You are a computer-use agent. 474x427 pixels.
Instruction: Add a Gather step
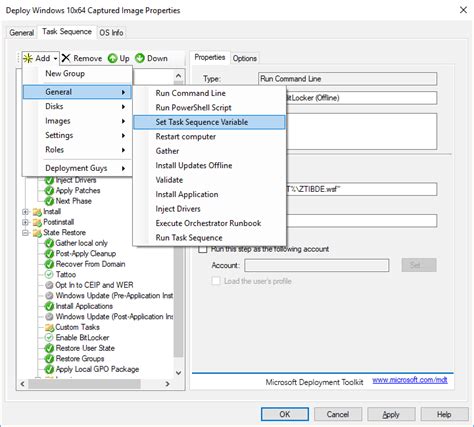(209, 151)
